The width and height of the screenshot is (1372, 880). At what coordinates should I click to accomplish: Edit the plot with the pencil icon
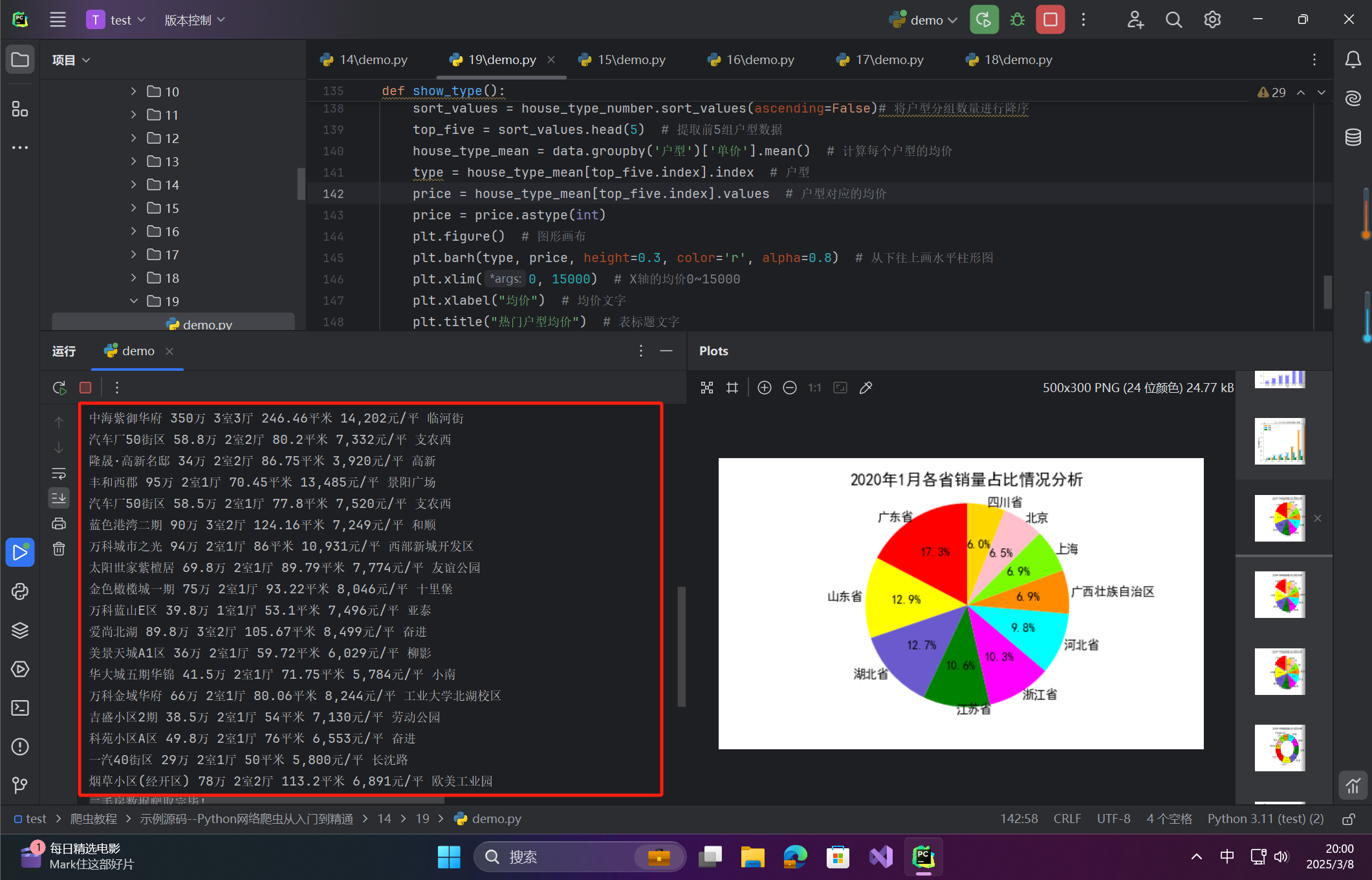click(x=866, y=387)
